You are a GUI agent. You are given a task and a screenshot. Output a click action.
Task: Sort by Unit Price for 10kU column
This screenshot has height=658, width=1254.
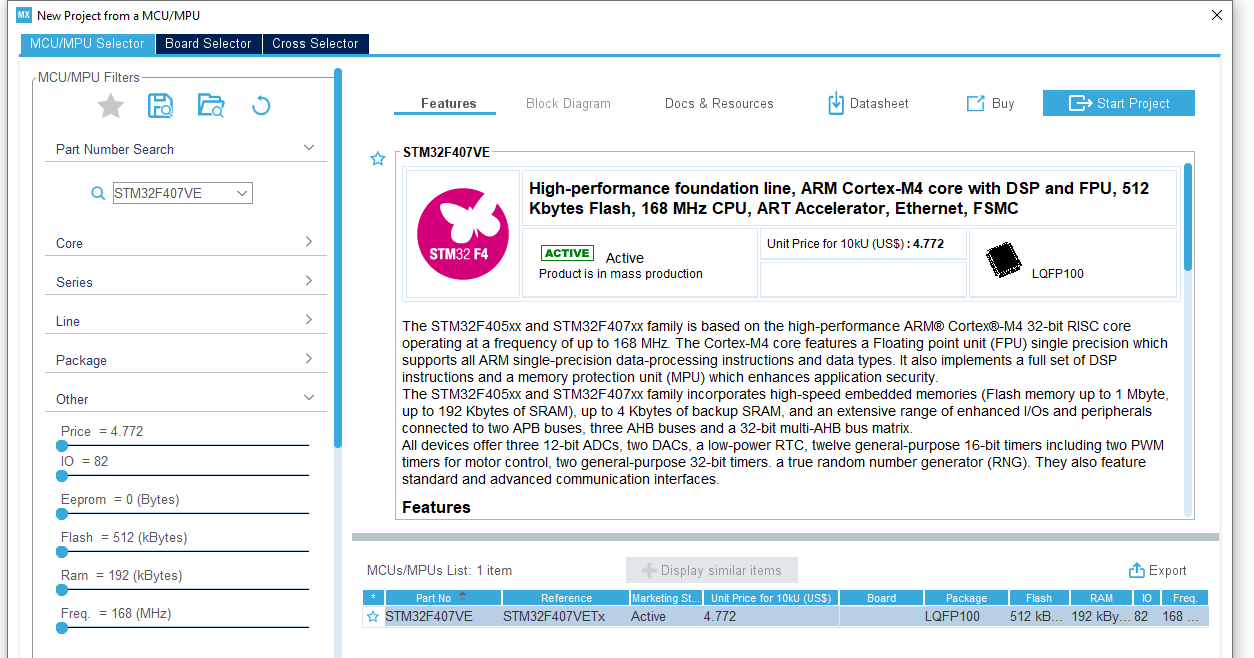pos(770,598)
